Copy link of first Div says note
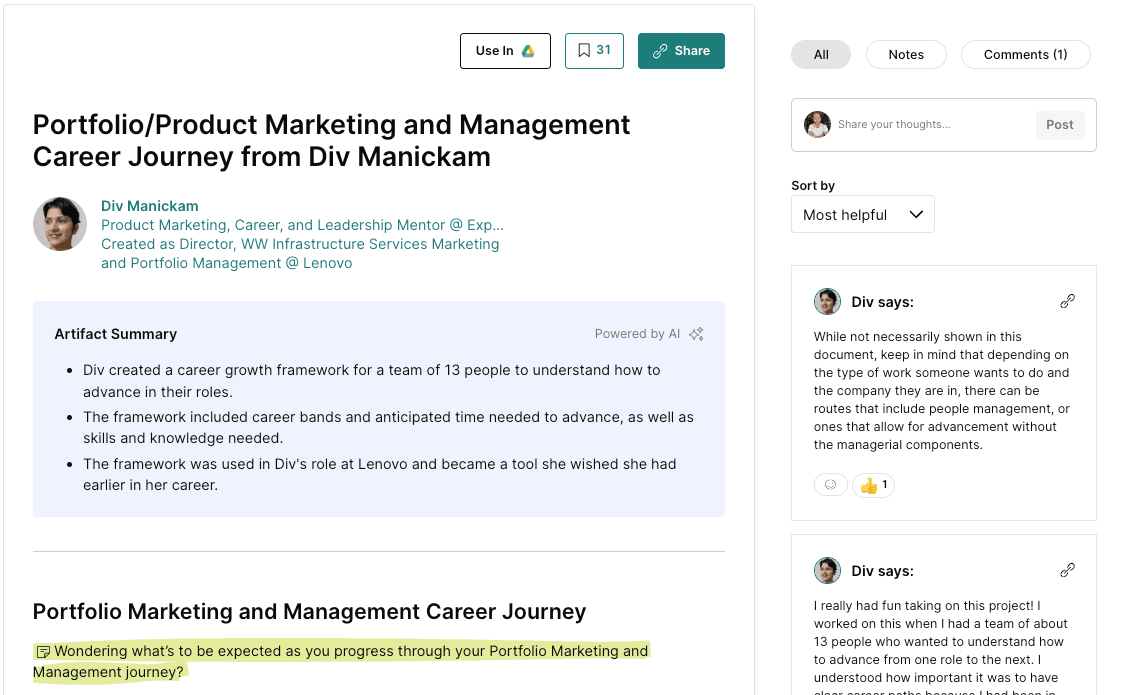 point(1068,301)
